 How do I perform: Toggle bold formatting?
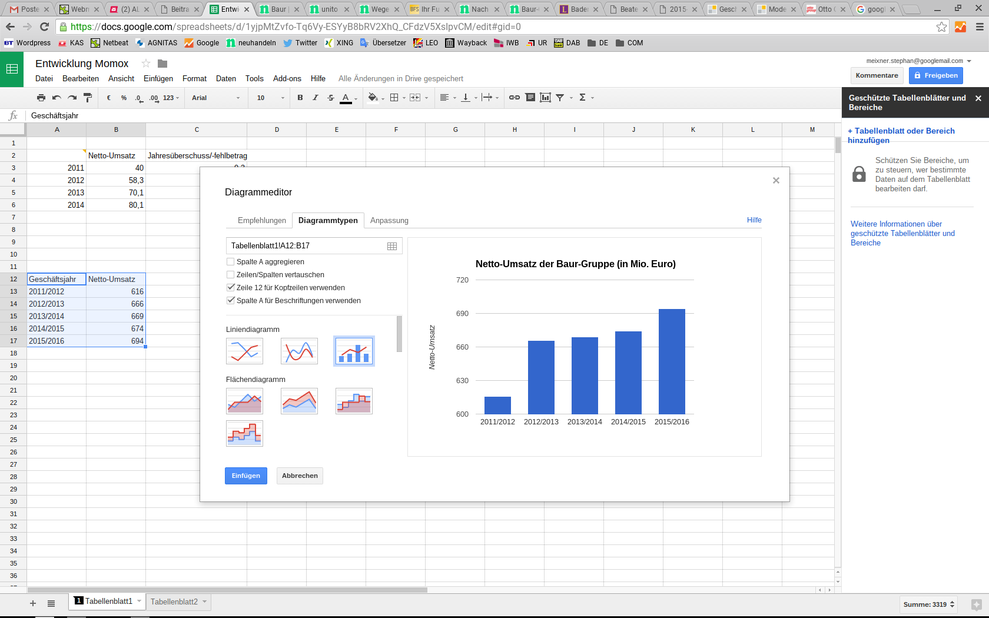click(300, 98)
